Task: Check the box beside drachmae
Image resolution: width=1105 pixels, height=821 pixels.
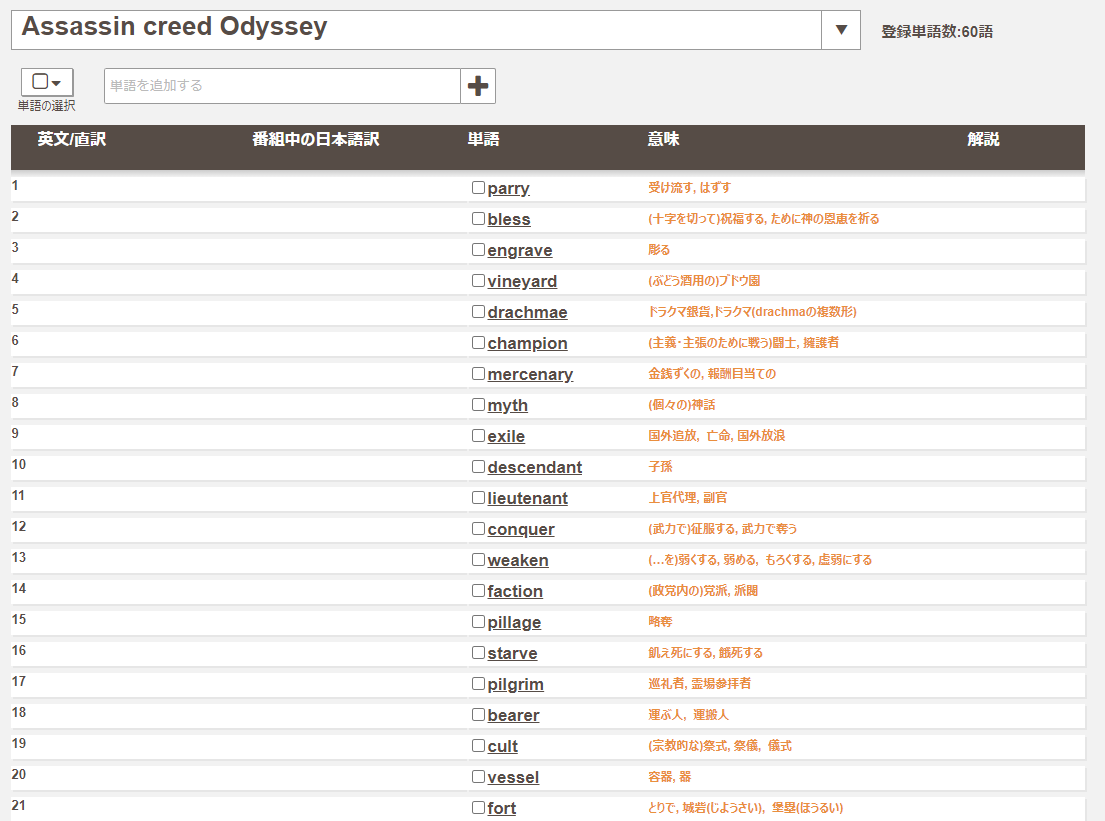Action: 479,311
